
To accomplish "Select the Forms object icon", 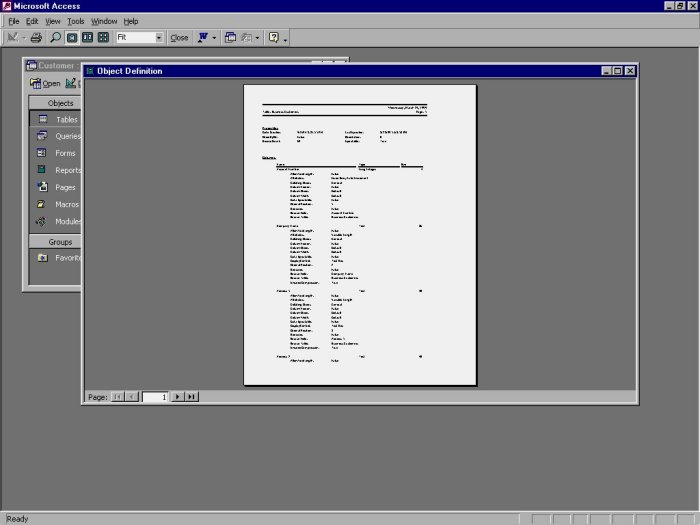I will pos(42,153).
